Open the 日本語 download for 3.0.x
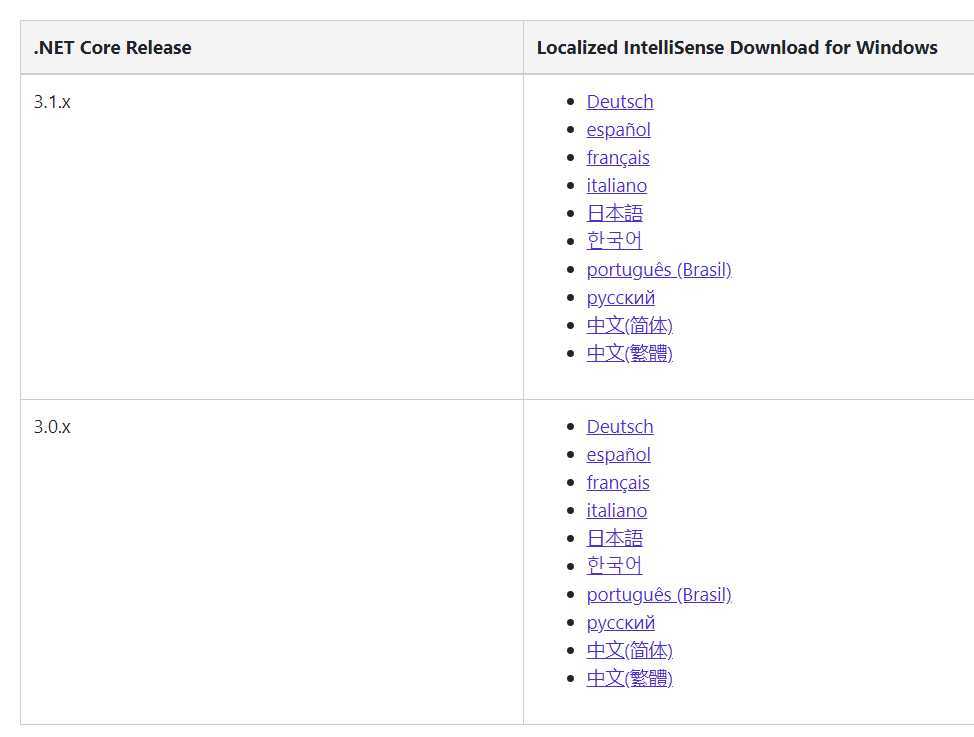The width and height of the screenshot is (974, 737). [x=614, y=538]
